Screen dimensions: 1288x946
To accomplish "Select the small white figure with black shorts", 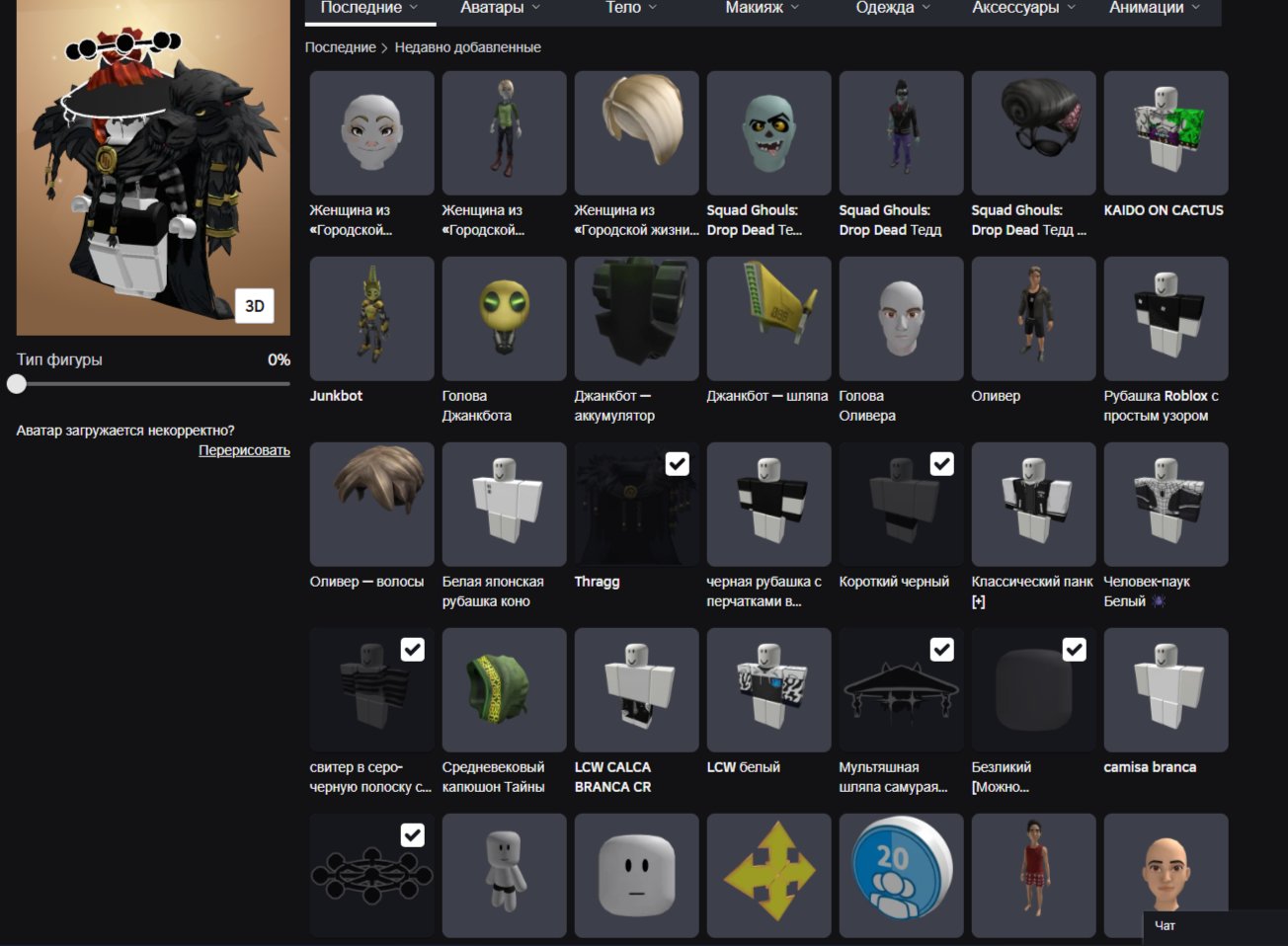I will pyautogui.click(x=504, y=875).
